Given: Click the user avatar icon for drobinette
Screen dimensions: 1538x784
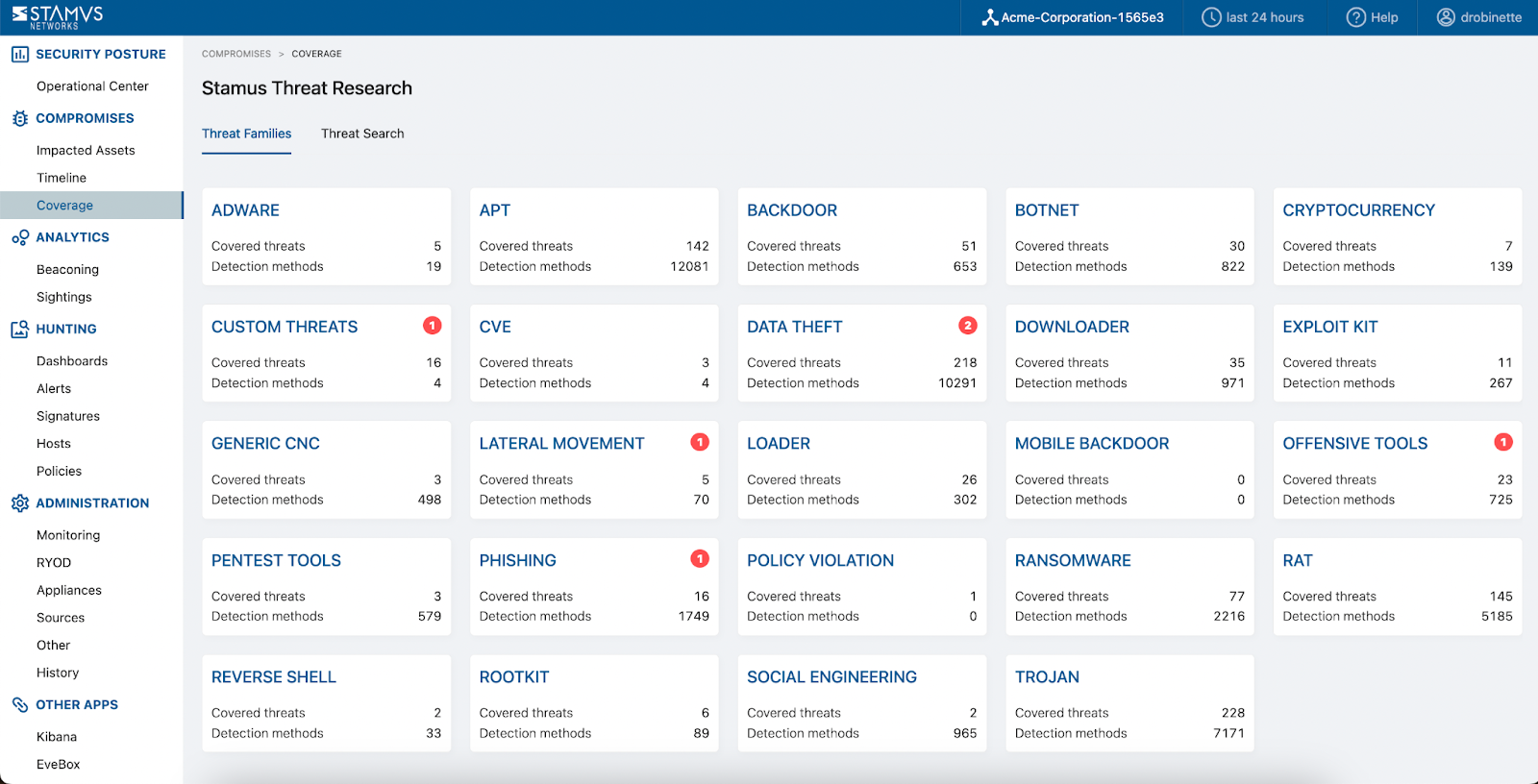Looking at the screenshot, I should pos(1446,17).
